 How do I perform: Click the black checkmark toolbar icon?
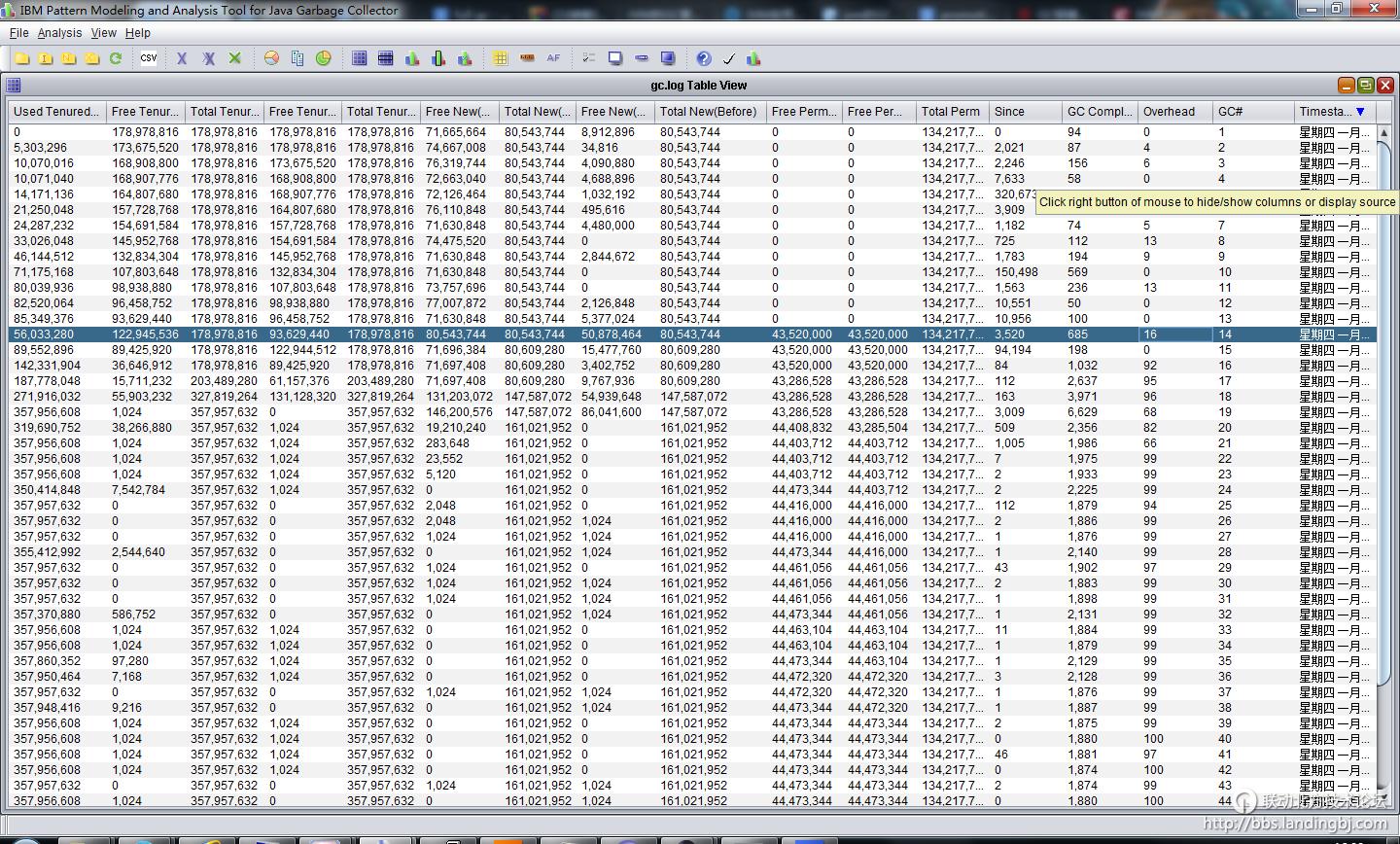tap(729, 58)
